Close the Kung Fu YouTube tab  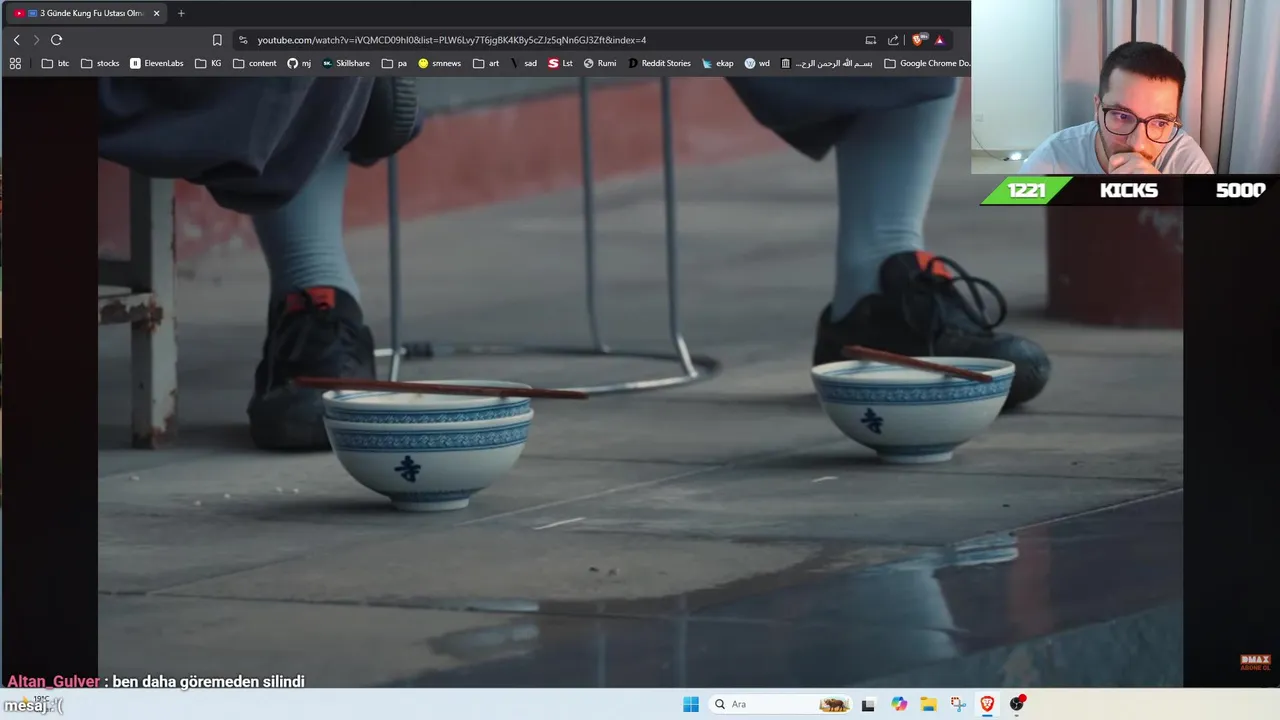[156, 13]
